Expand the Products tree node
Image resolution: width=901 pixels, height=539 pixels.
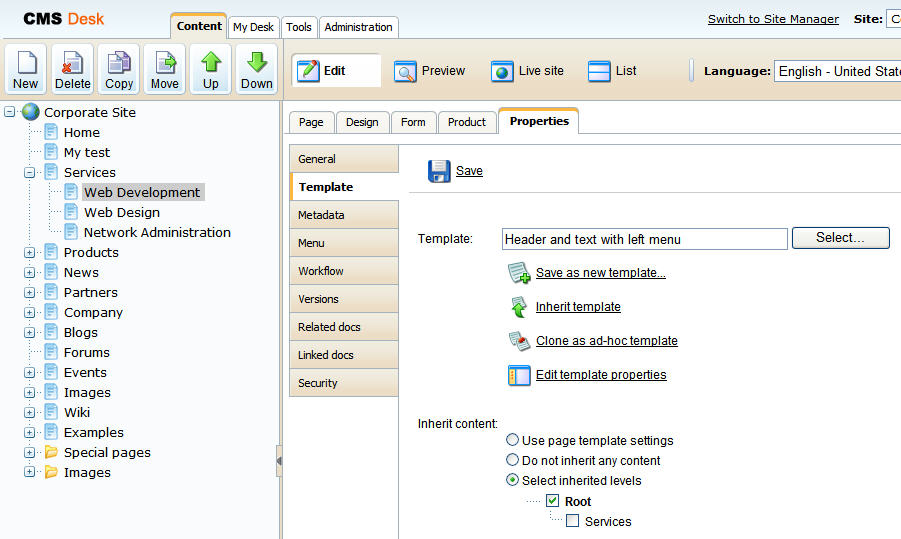(x=29, y=252)
